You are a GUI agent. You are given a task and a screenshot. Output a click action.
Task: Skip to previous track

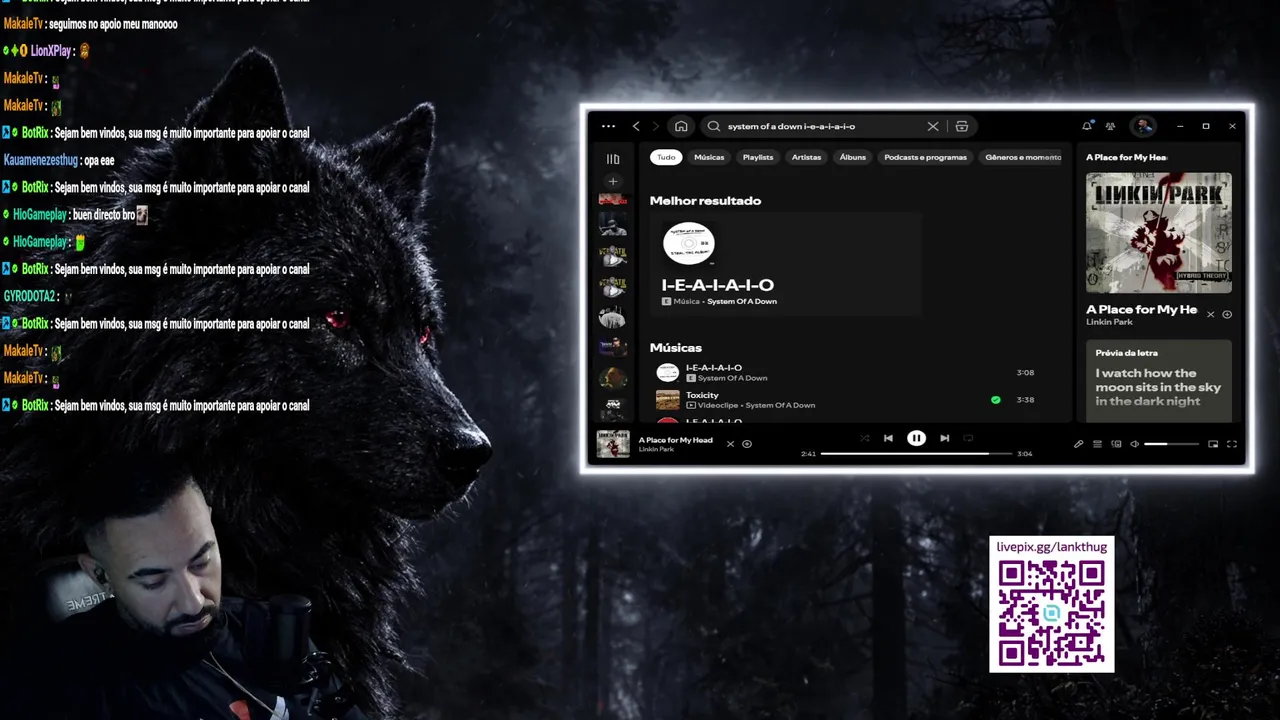coord(888,438)
